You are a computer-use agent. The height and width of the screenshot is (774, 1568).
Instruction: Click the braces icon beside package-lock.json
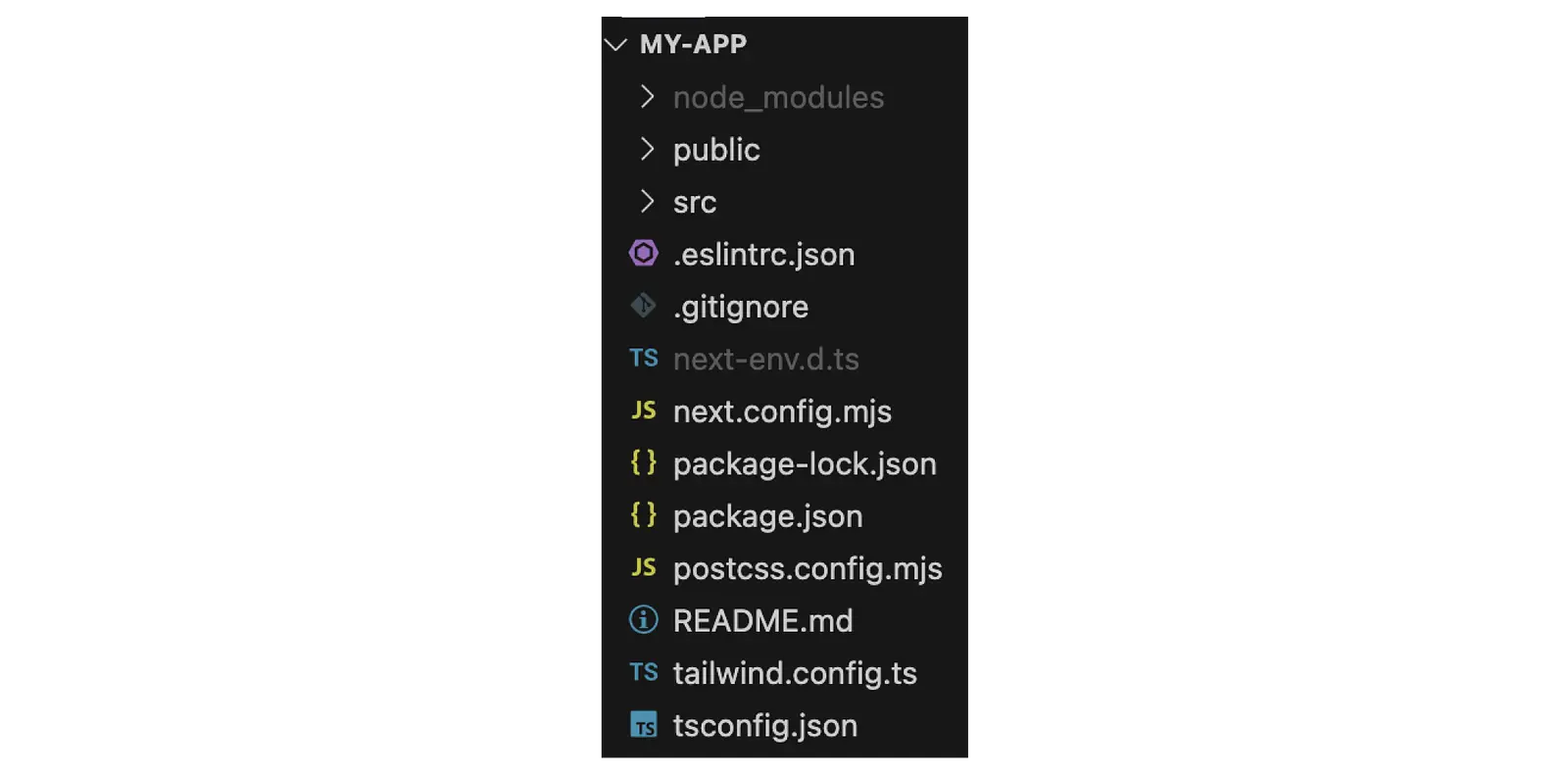click(x=644, y=462)
